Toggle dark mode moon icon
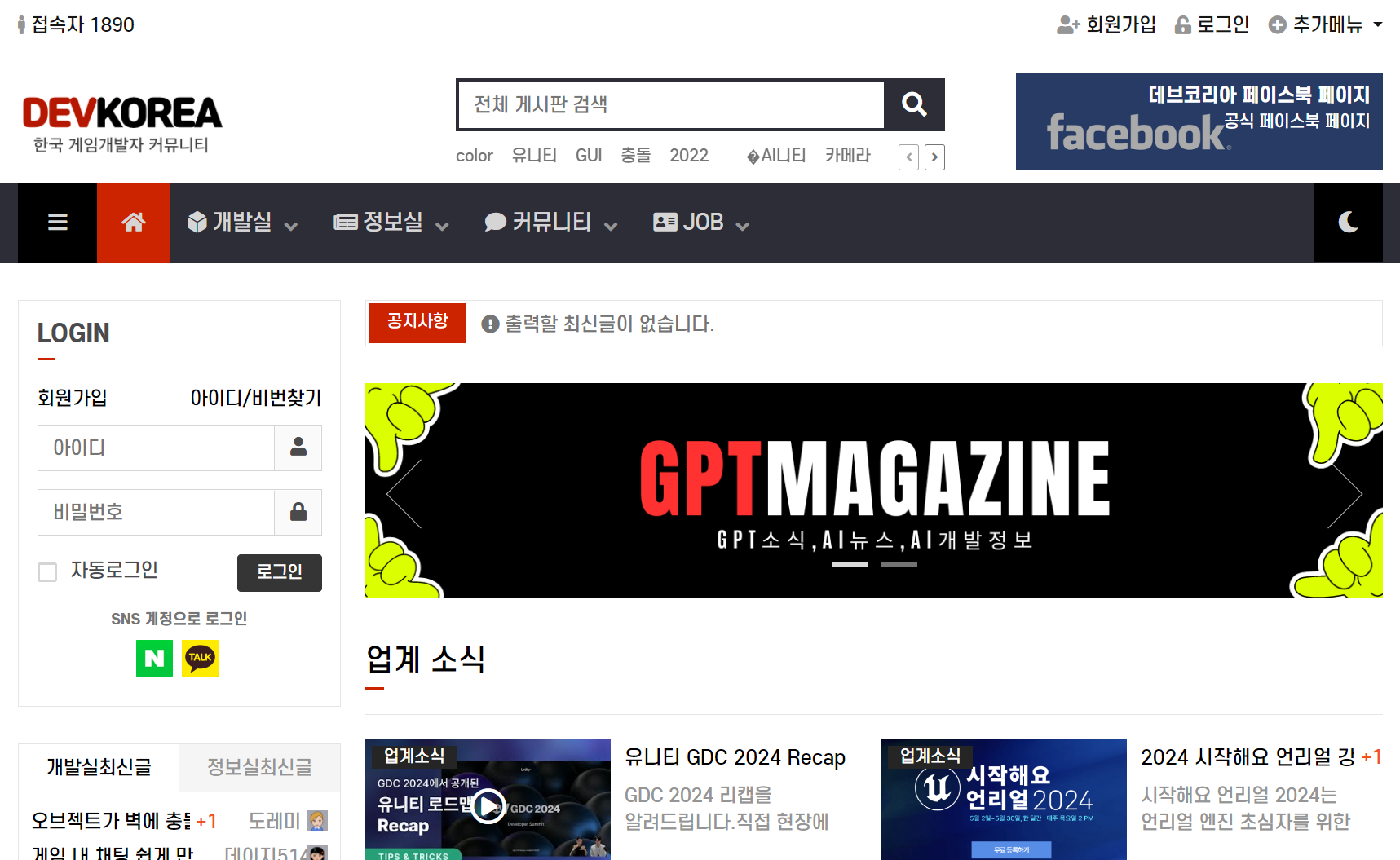 [1348, 223]
